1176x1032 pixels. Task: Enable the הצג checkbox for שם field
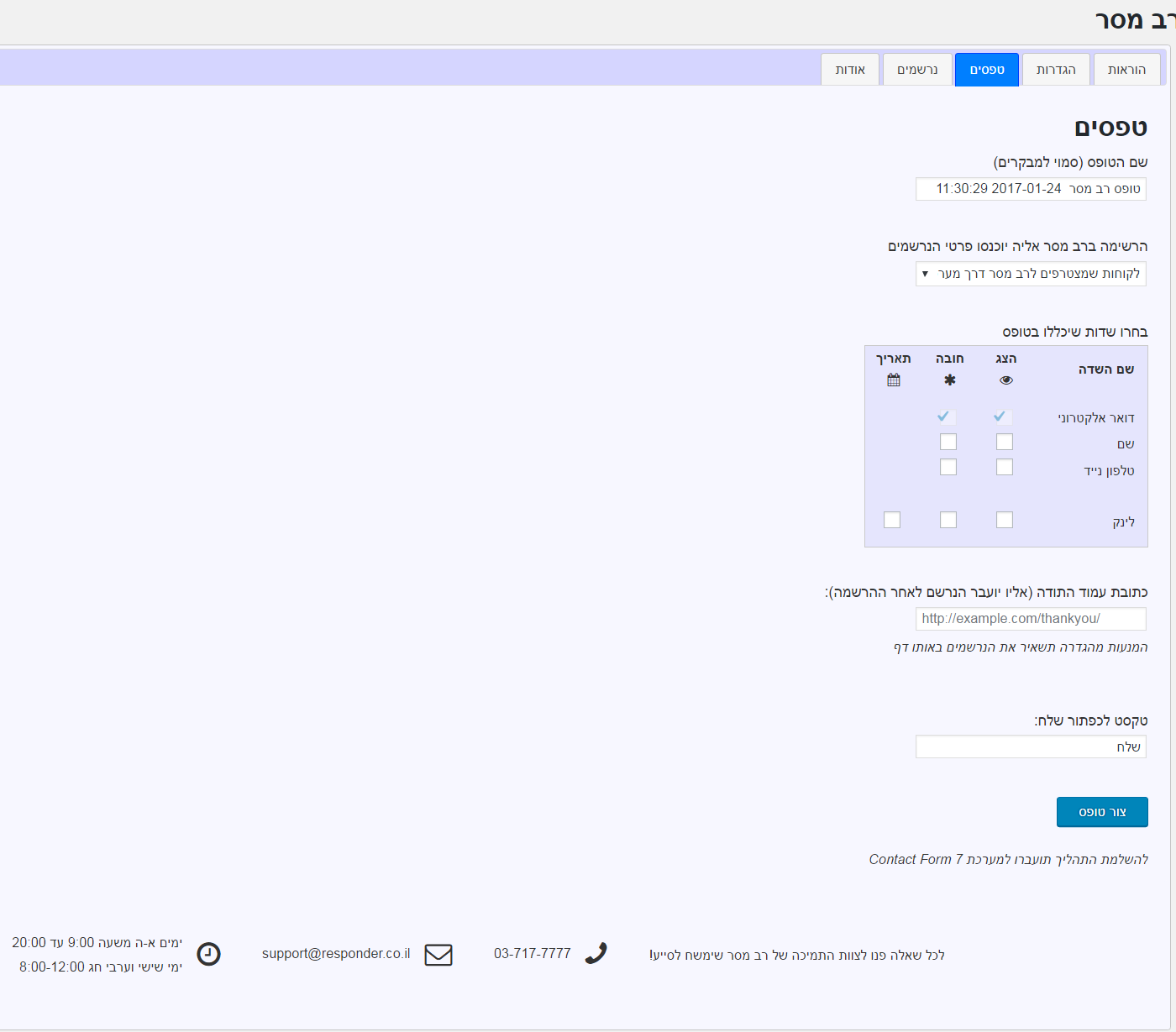coord(1005,442)
